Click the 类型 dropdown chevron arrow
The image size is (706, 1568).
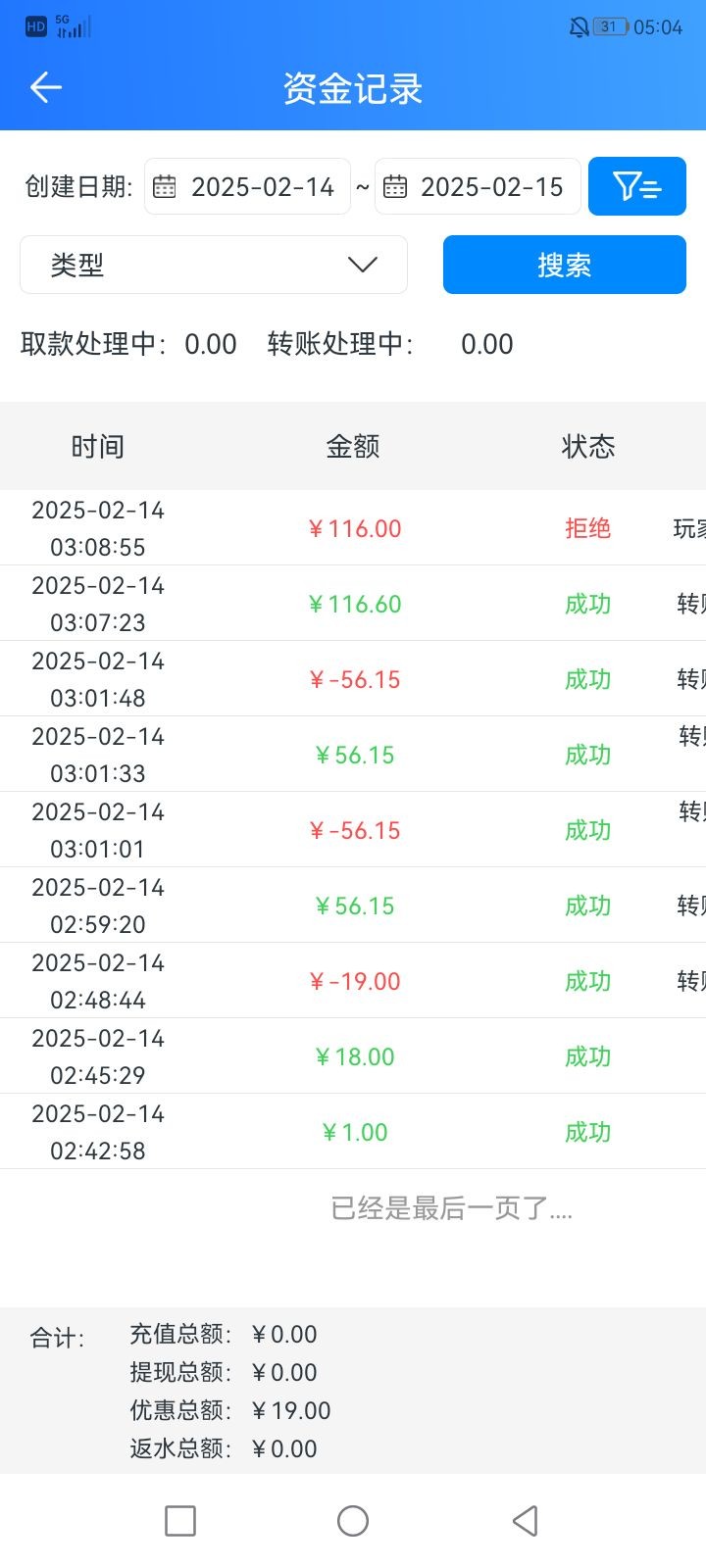363,265
